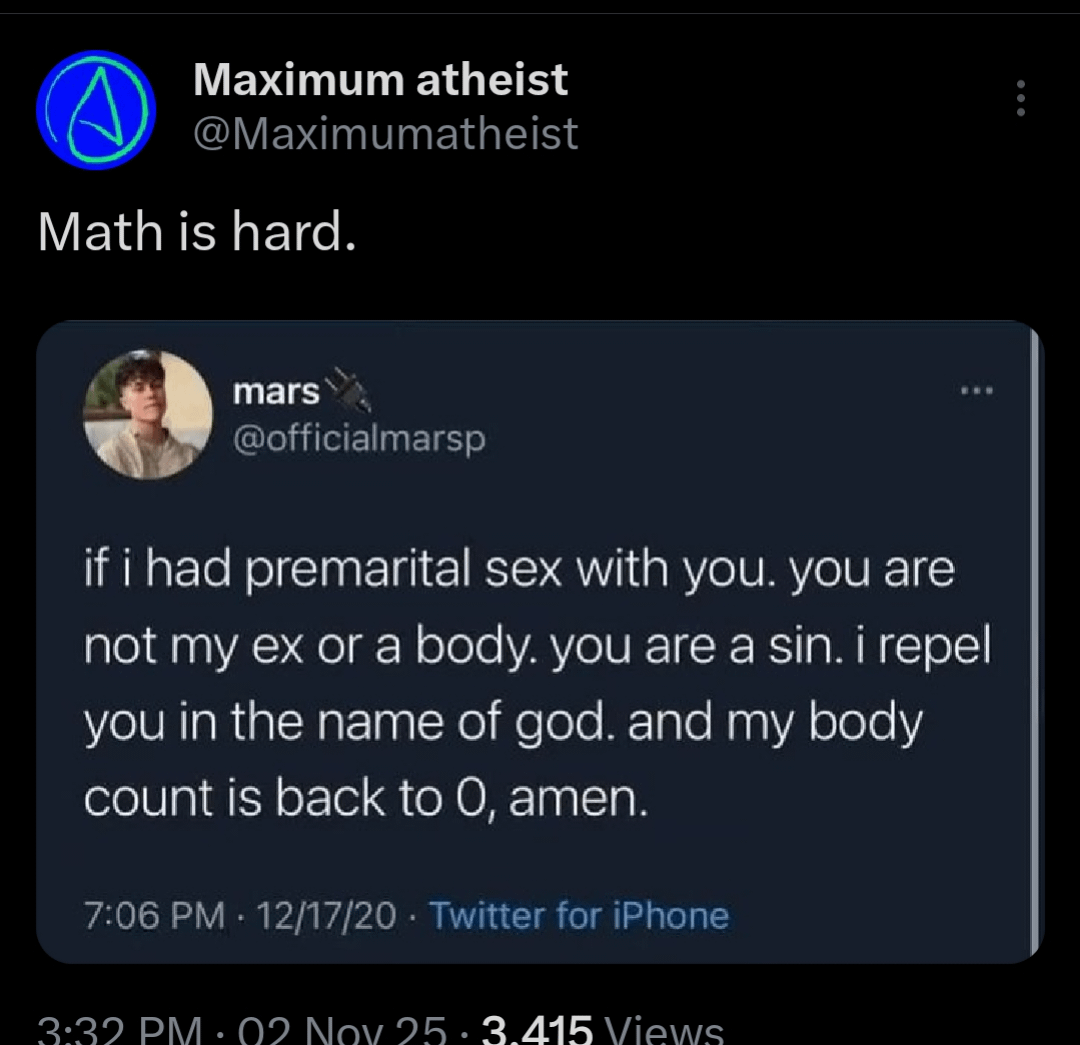Image resolution: width=1080 pixels, height=1045 pixels.
Task: Open the @officialmarsp handle link
Action: tap(358, 438)
